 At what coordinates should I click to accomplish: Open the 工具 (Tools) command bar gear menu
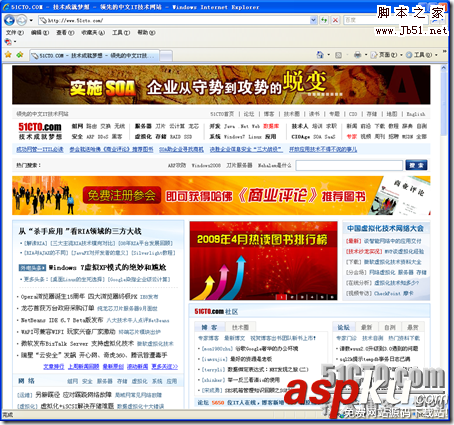click(421, 55)
